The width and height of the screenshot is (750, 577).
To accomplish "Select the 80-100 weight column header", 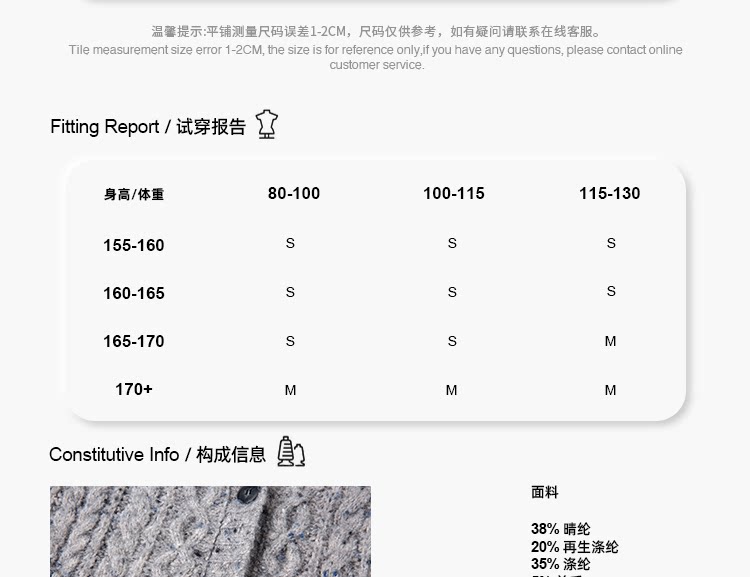I will point(294,193).
